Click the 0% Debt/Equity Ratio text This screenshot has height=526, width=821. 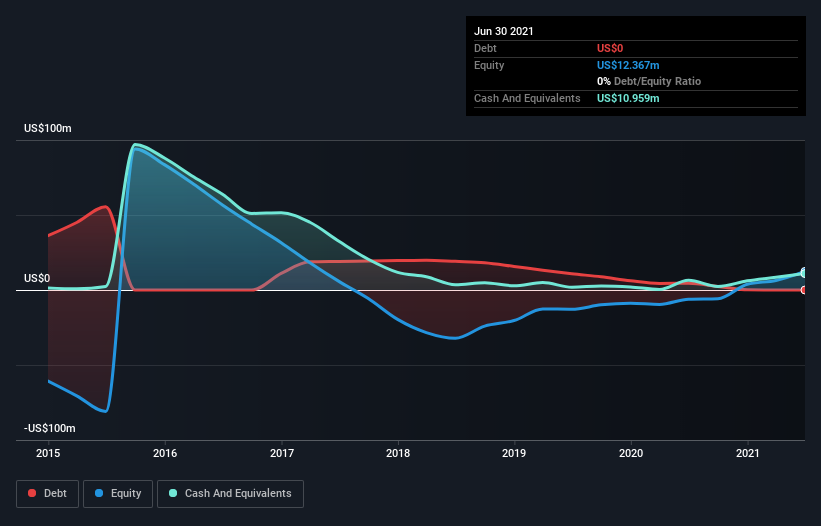tap(649, 81)
